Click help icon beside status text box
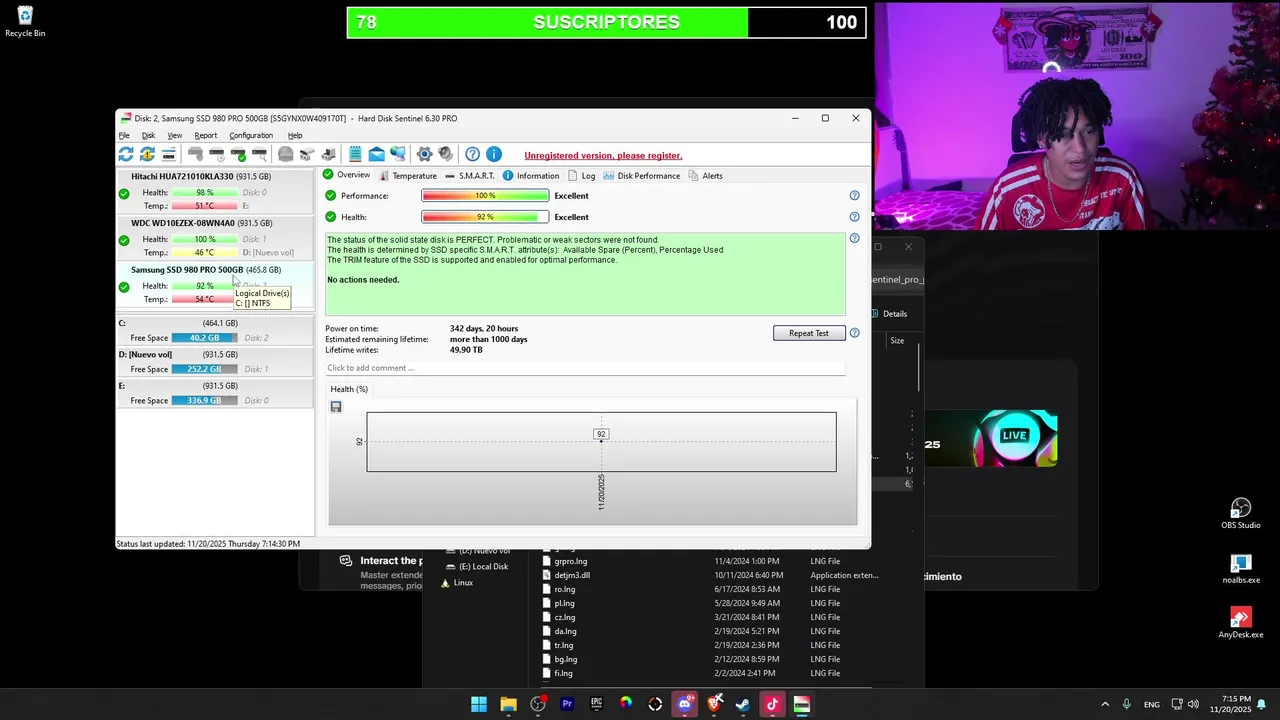1280x720 pixels. 854,238
